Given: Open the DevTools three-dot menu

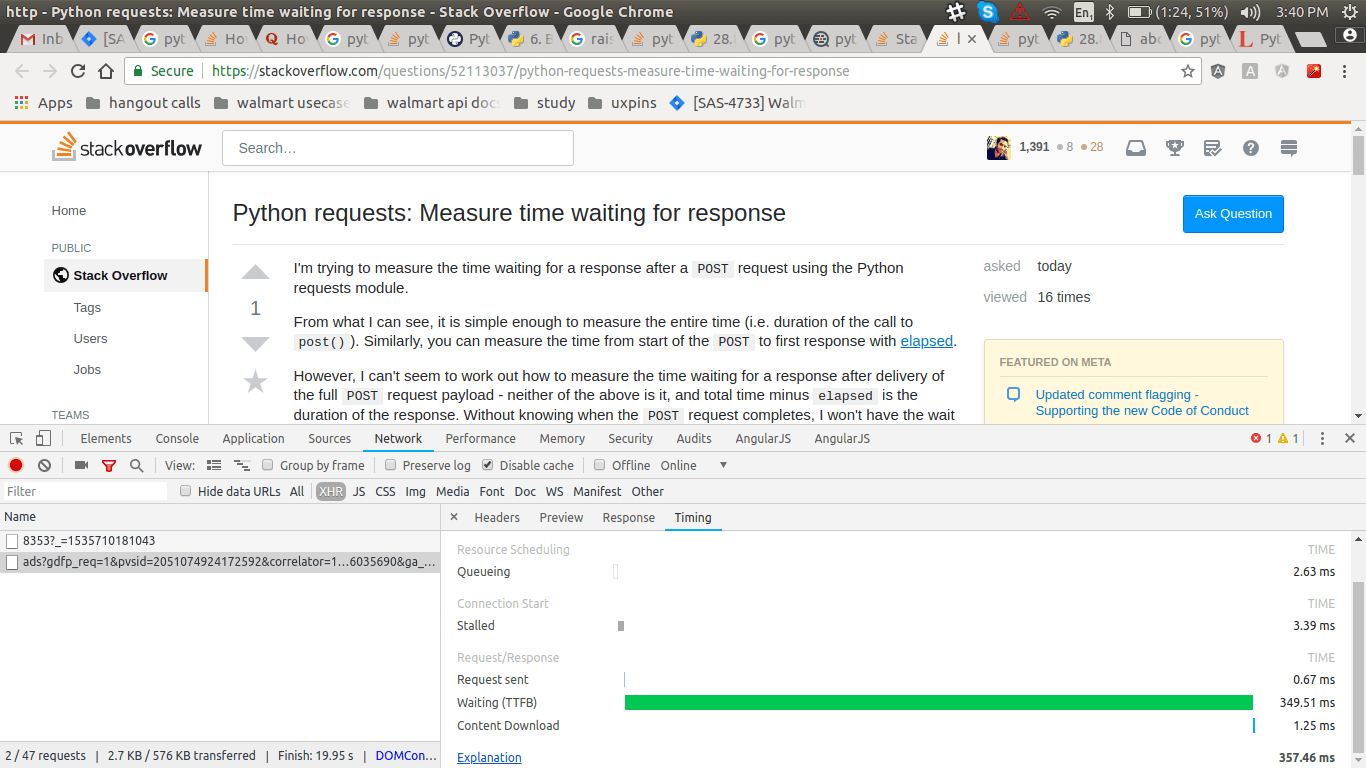Looking at the screenshot, I should coord(1322,438).
